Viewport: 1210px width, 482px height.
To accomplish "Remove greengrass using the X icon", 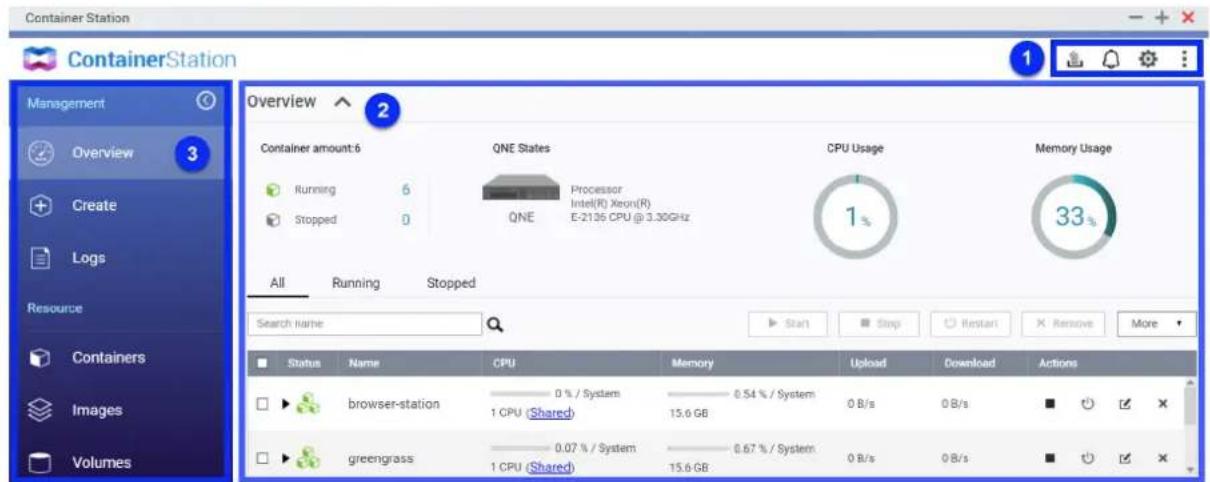I will (x=1162, y=458).
